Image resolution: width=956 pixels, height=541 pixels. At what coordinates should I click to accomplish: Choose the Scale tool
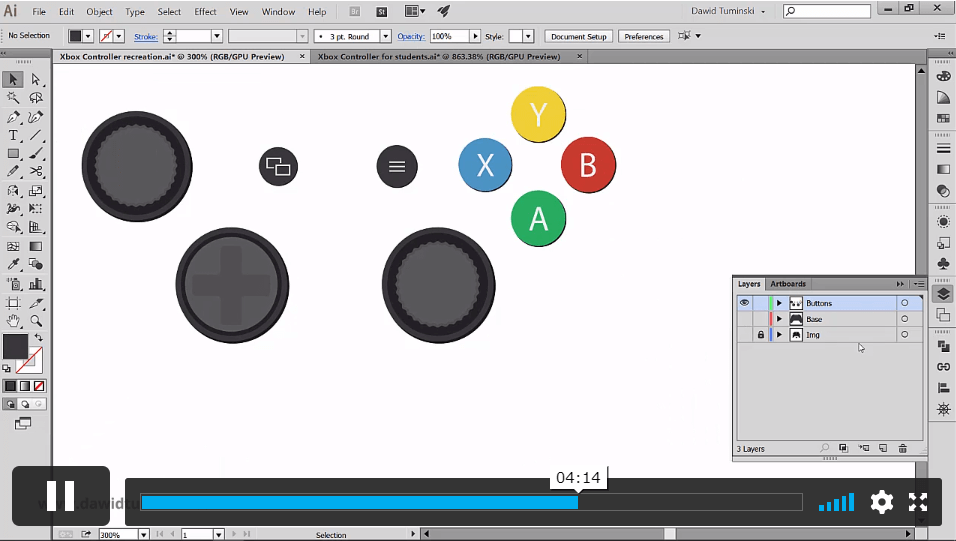[x=35, y=191]
